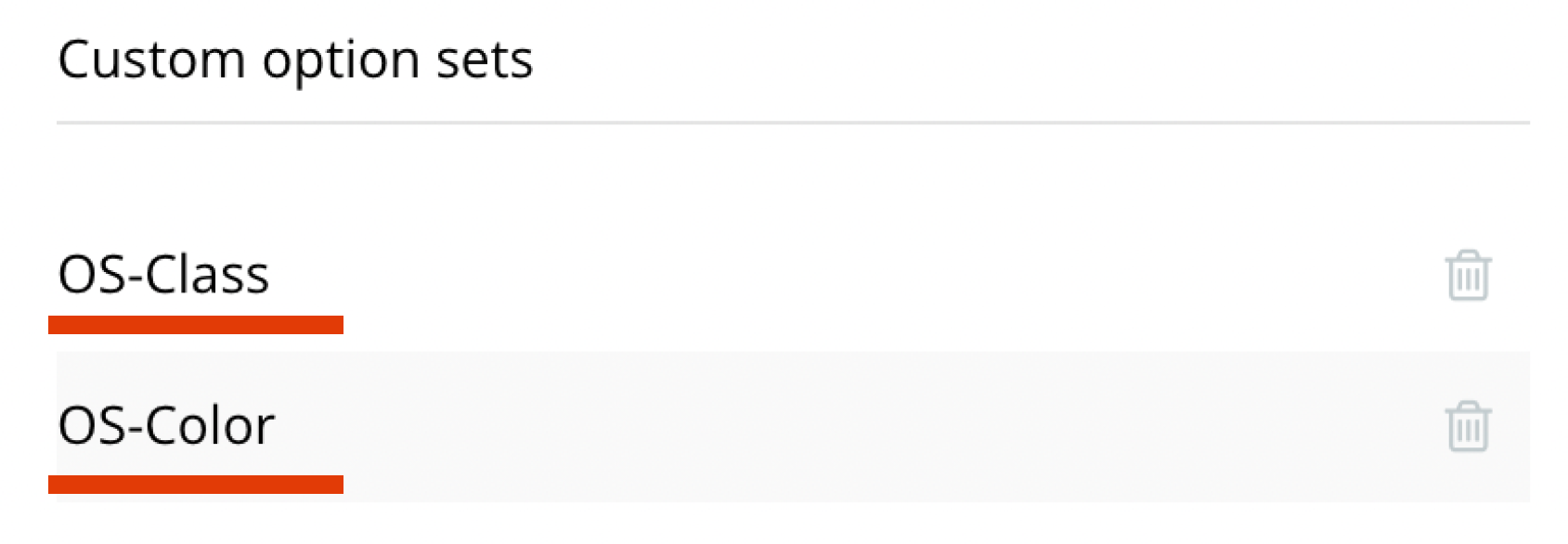The image size is (1568, 544).
Task: Delete the OS-Color option set
Action: pos(1467,426)
